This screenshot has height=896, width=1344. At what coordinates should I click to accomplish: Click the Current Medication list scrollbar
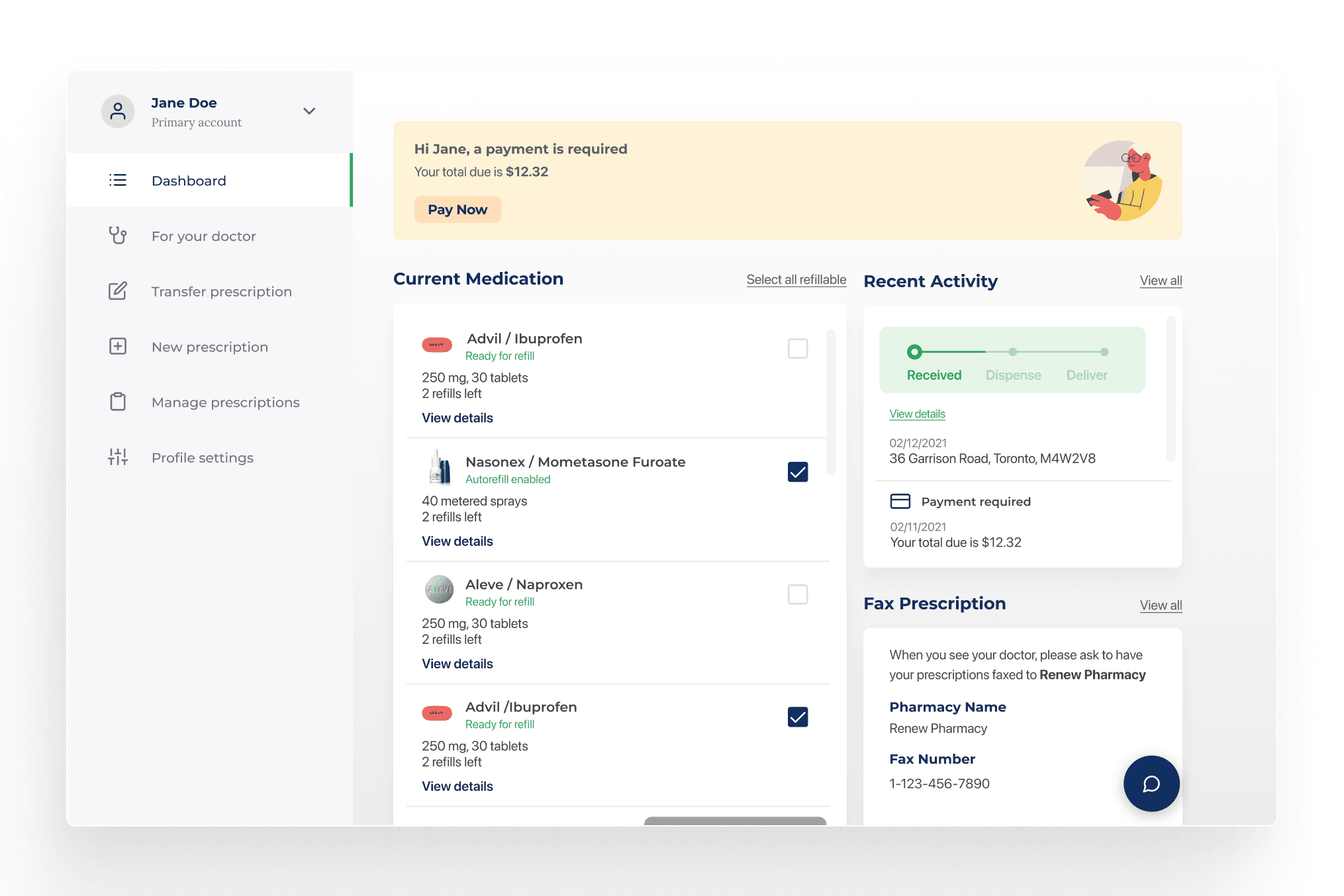[x=830, y=402]
